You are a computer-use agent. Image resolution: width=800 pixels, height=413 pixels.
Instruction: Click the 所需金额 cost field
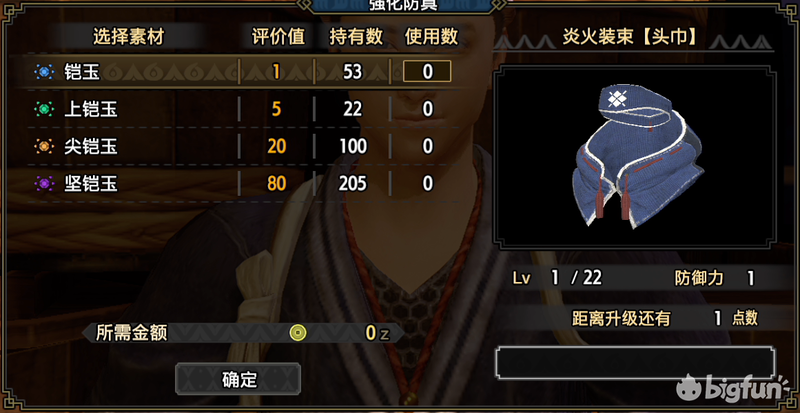pos(243,333)
